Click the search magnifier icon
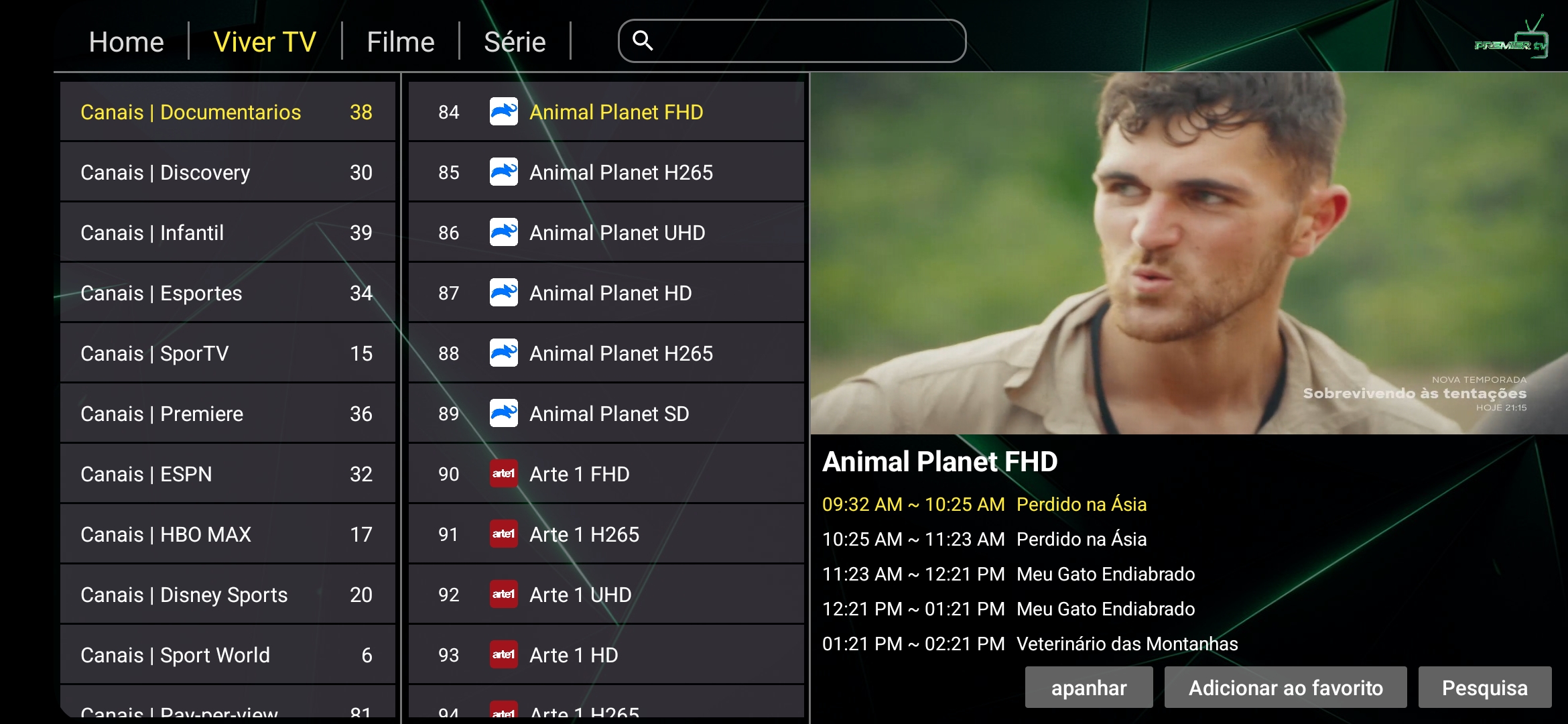The height and width of the screenshot is (724, 1568). click(x=642, y=41)
